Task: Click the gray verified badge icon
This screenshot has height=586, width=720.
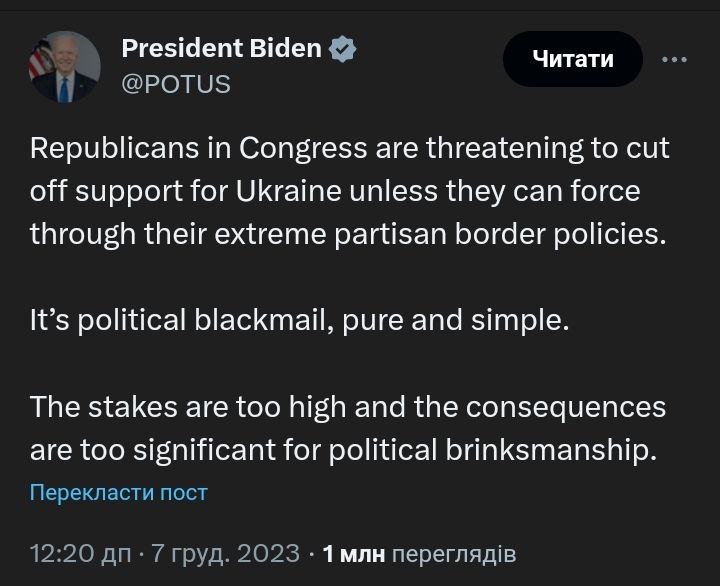Action: click(343, 48)
